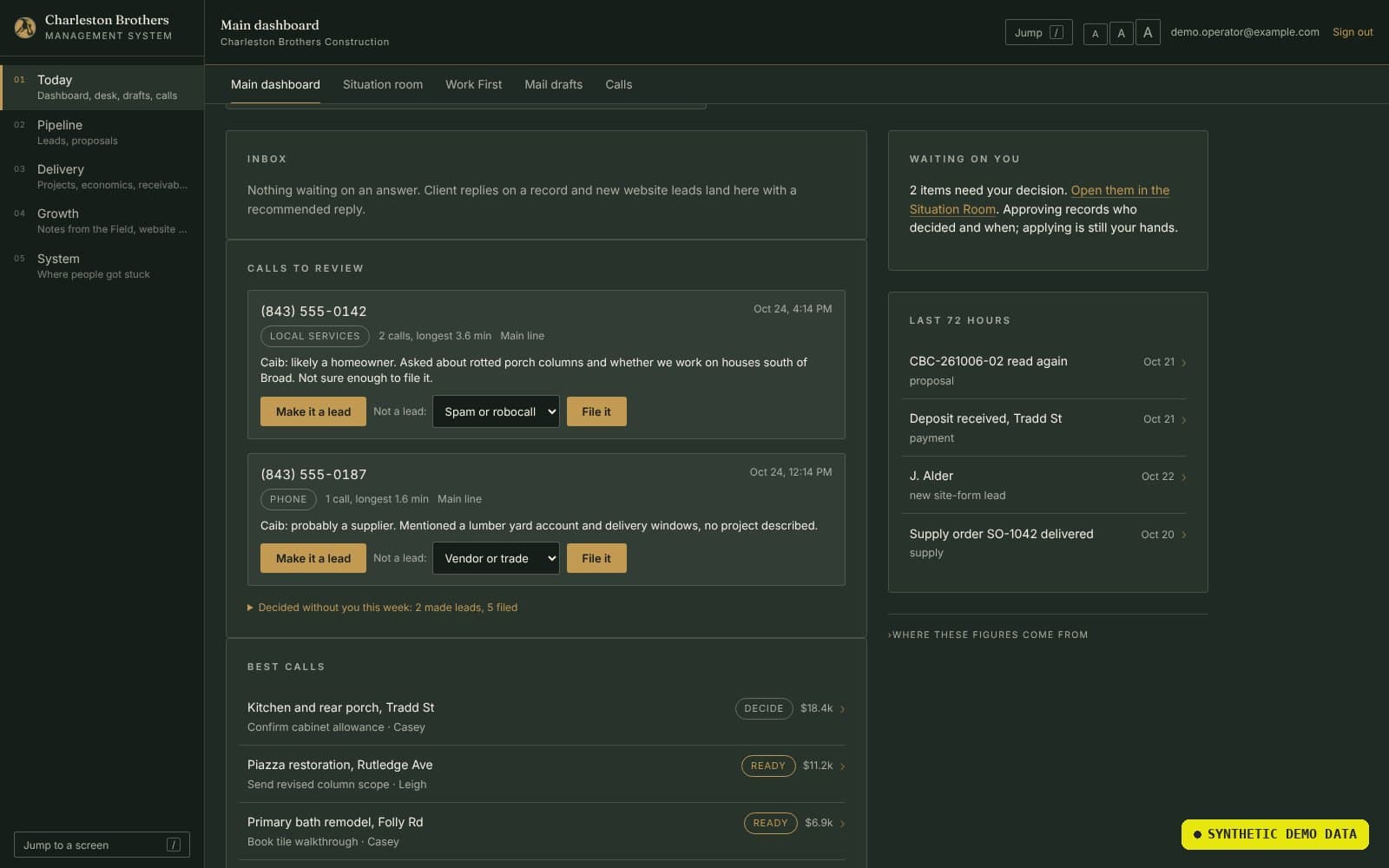Go to the Calls tab
The height and width of the screenshot is (868, 1389).
[x=618, y=84]
